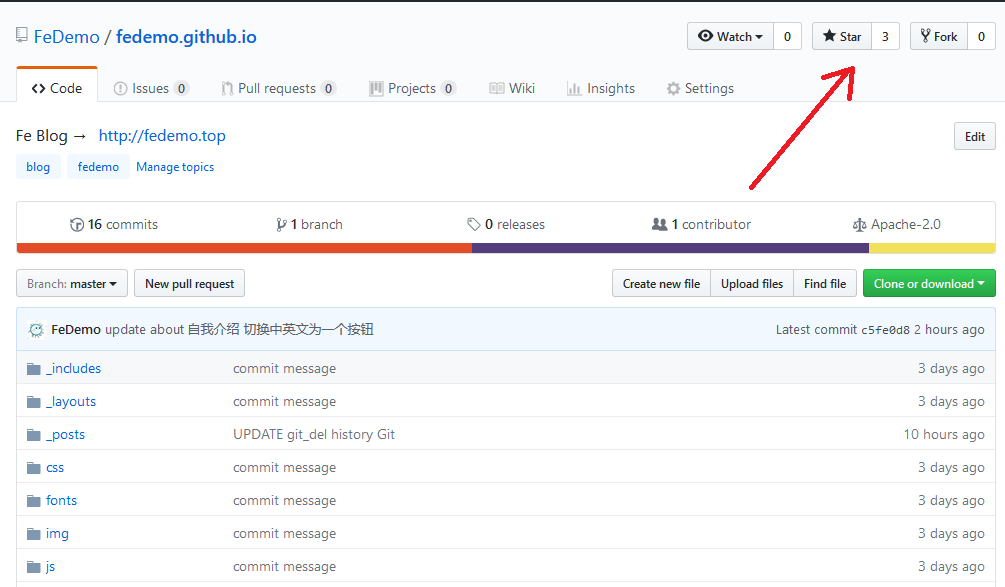Click the '2 hours ago' latest commit time
1005x587 pixels.
949,329
